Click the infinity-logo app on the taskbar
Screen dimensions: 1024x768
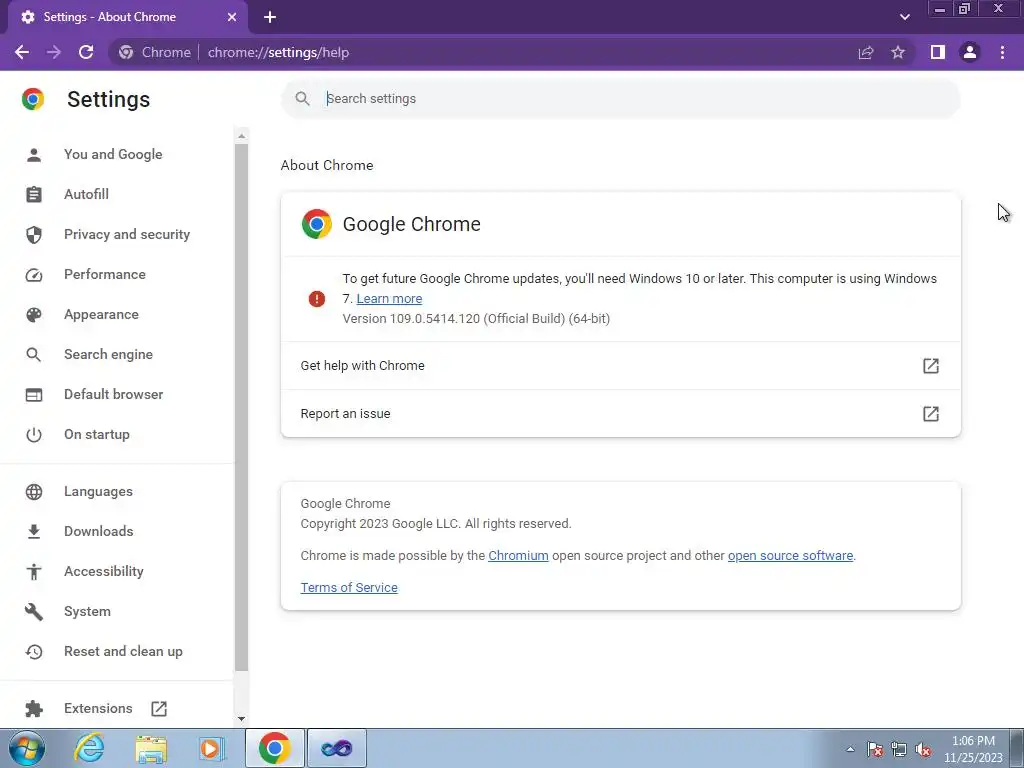coord(336,748)
